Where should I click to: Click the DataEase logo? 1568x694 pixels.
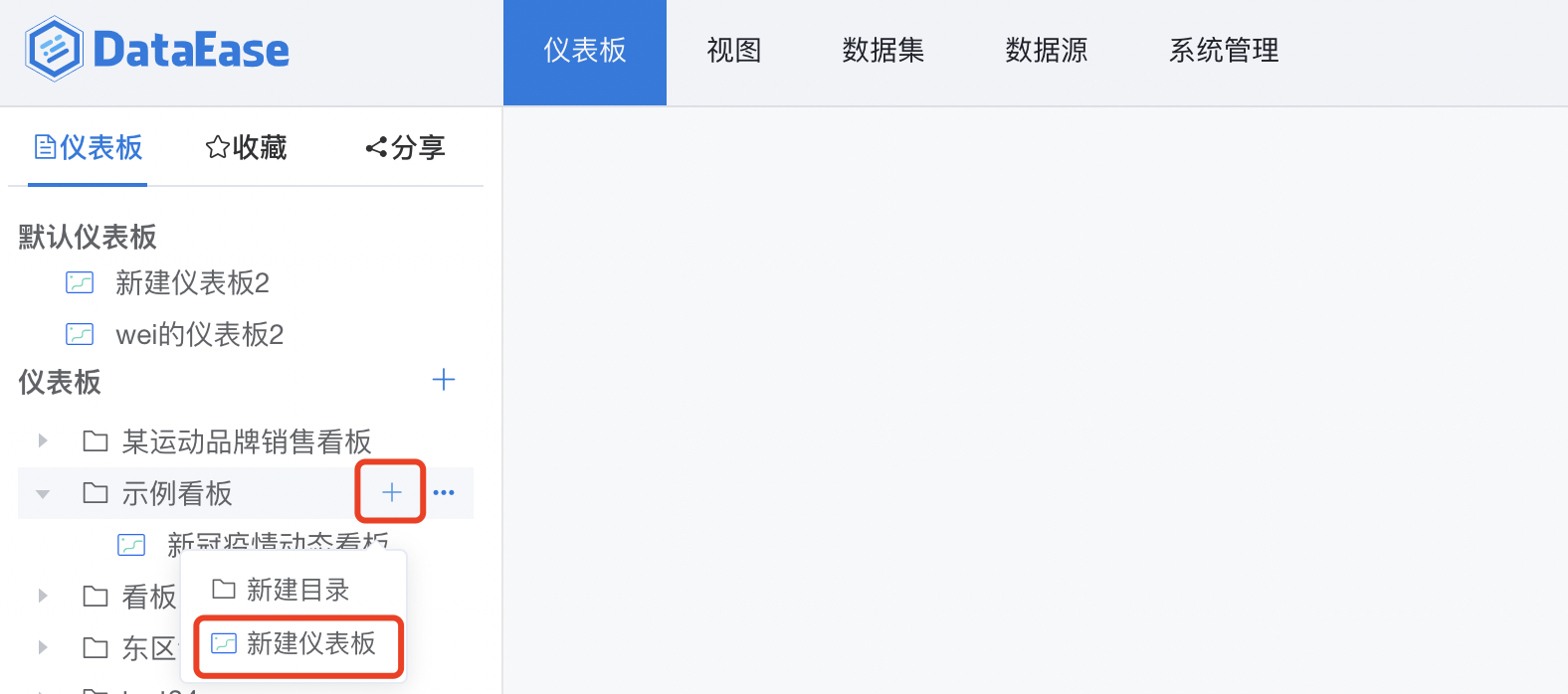click(x=157, y=50)
